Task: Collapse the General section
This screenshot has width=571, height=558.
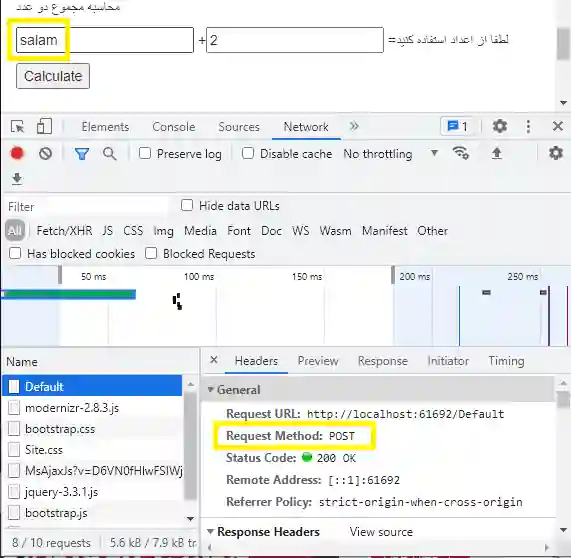Action: click(210, 389)
